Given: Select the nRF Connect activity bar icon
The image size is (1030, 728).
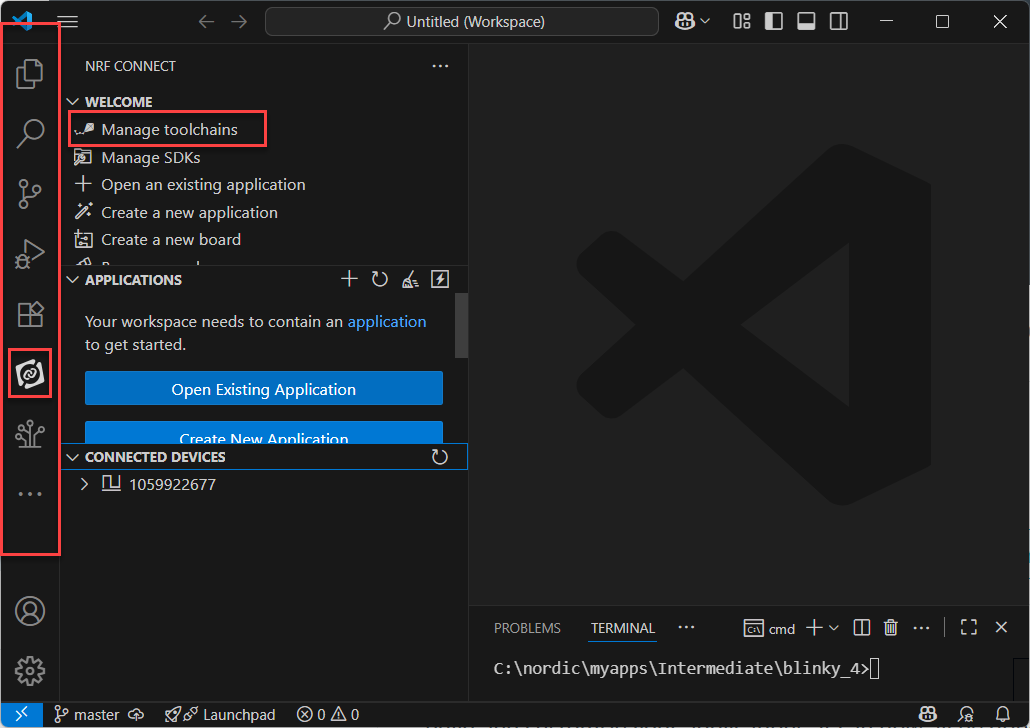Looking at the screenshot, I should point(30,373).
